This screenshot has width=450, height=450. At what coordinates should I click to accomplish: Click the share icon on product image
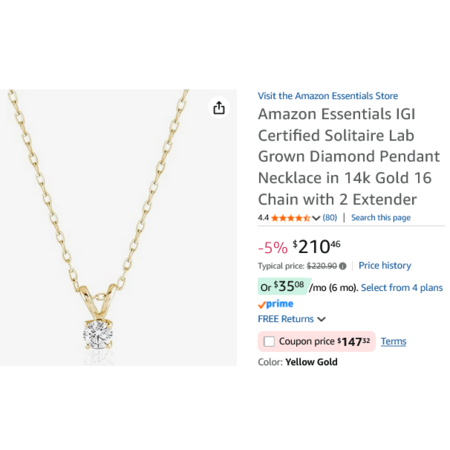point(219,108)
